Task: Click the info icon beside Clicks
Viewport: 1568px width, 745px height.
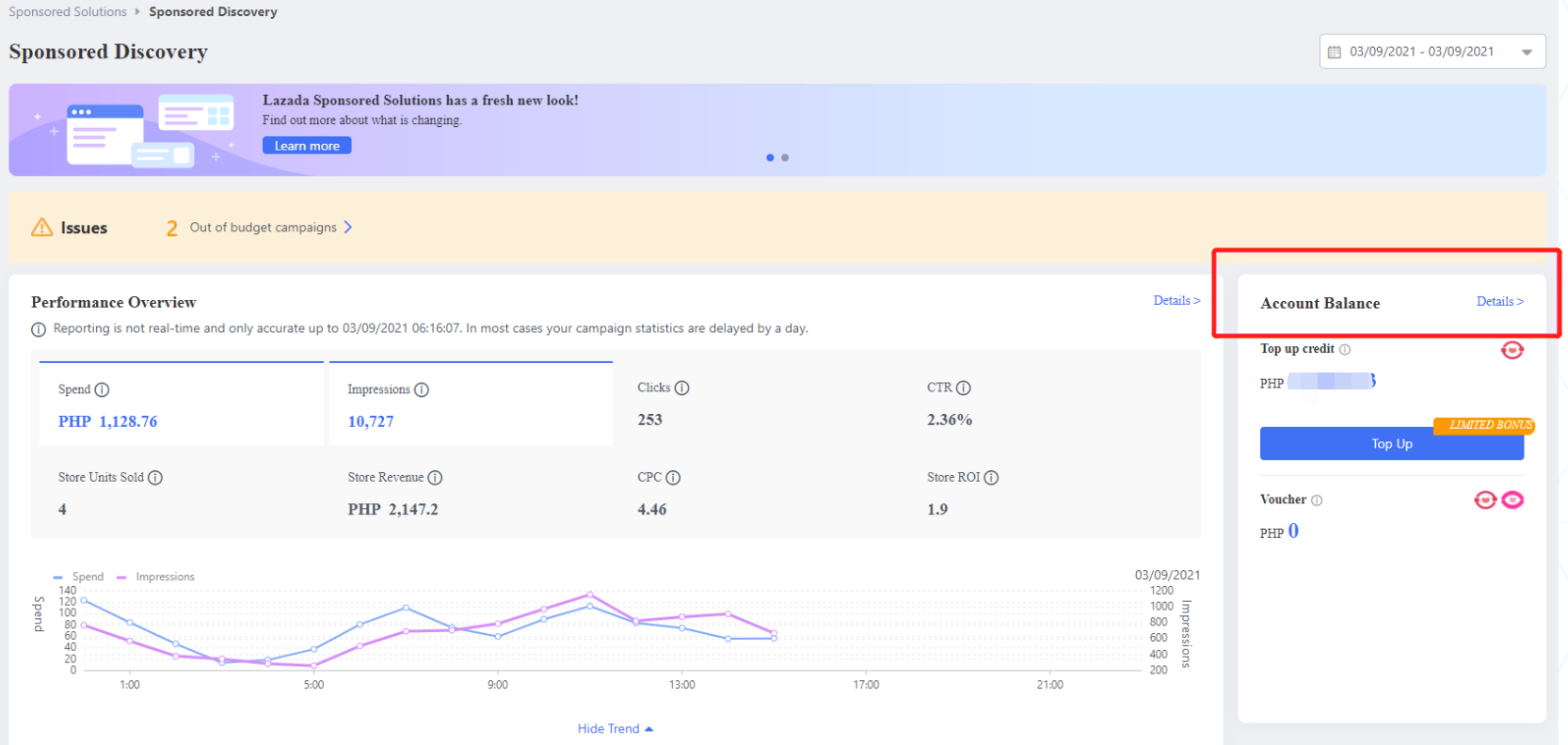Action: click(682, 388)
